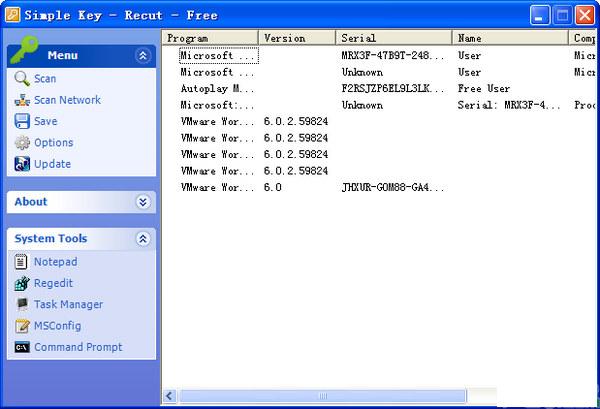Click the Save floppy disk icon
Viewport: 600px width, 409px height.
22,121
